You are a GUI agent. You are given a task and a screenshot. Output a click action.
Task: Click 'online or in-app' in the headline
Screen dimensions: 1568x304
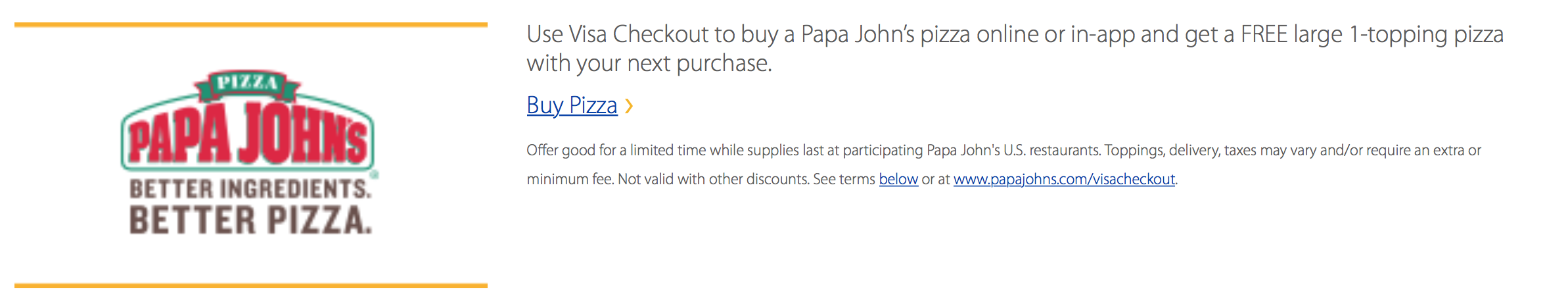pyautogui.click(x=1055, y=34)
